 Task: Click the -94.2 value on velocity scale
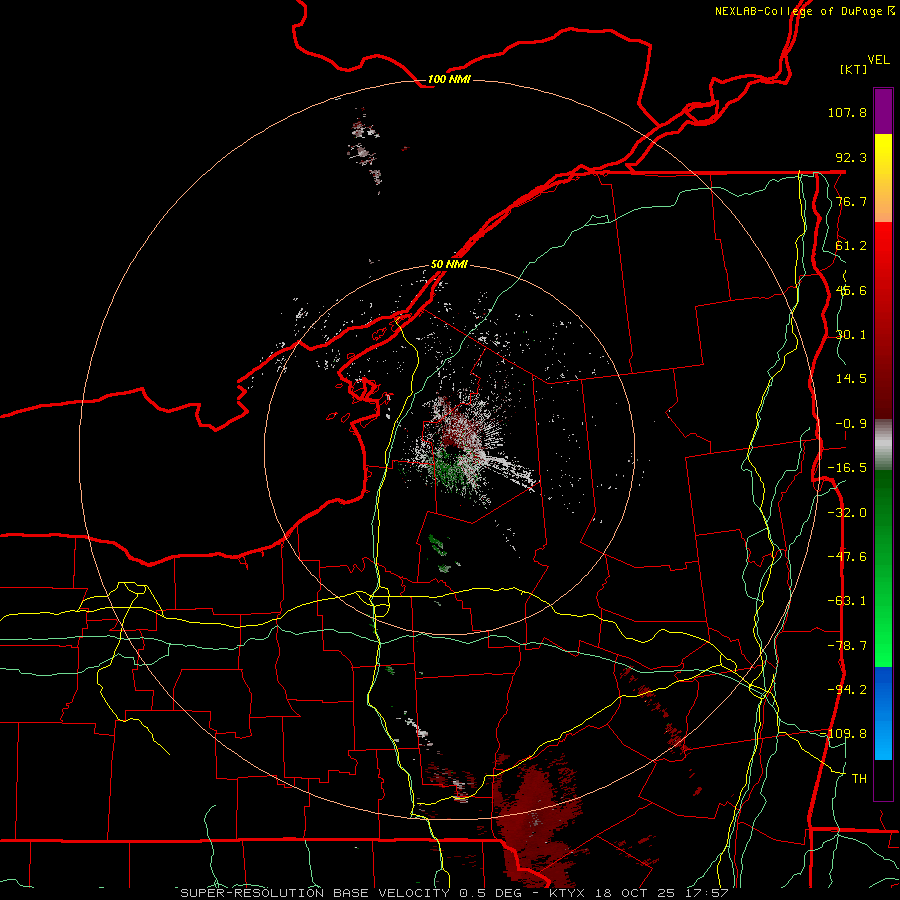[847, 690]
